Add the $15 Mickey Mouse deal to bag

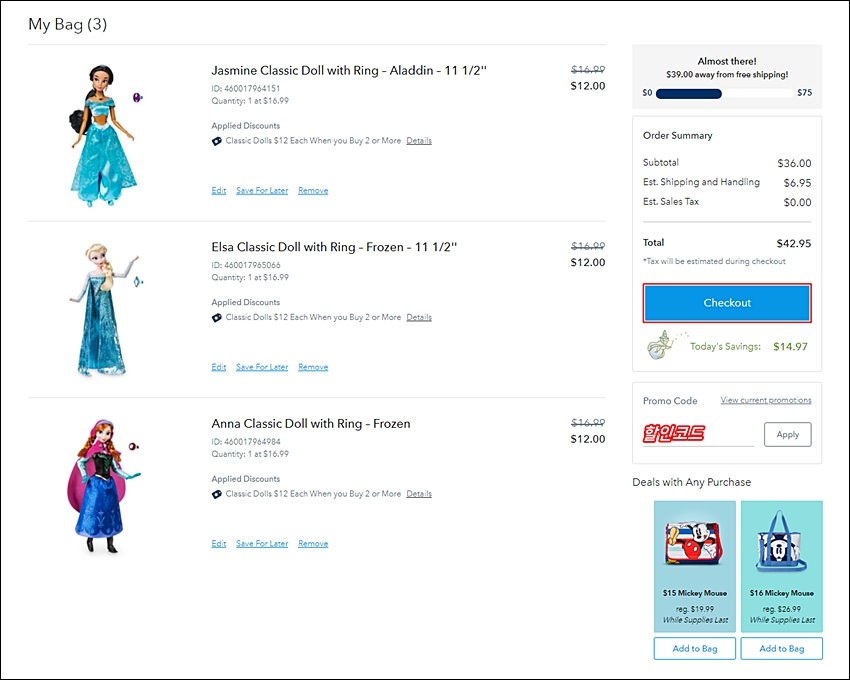[694, 649]
